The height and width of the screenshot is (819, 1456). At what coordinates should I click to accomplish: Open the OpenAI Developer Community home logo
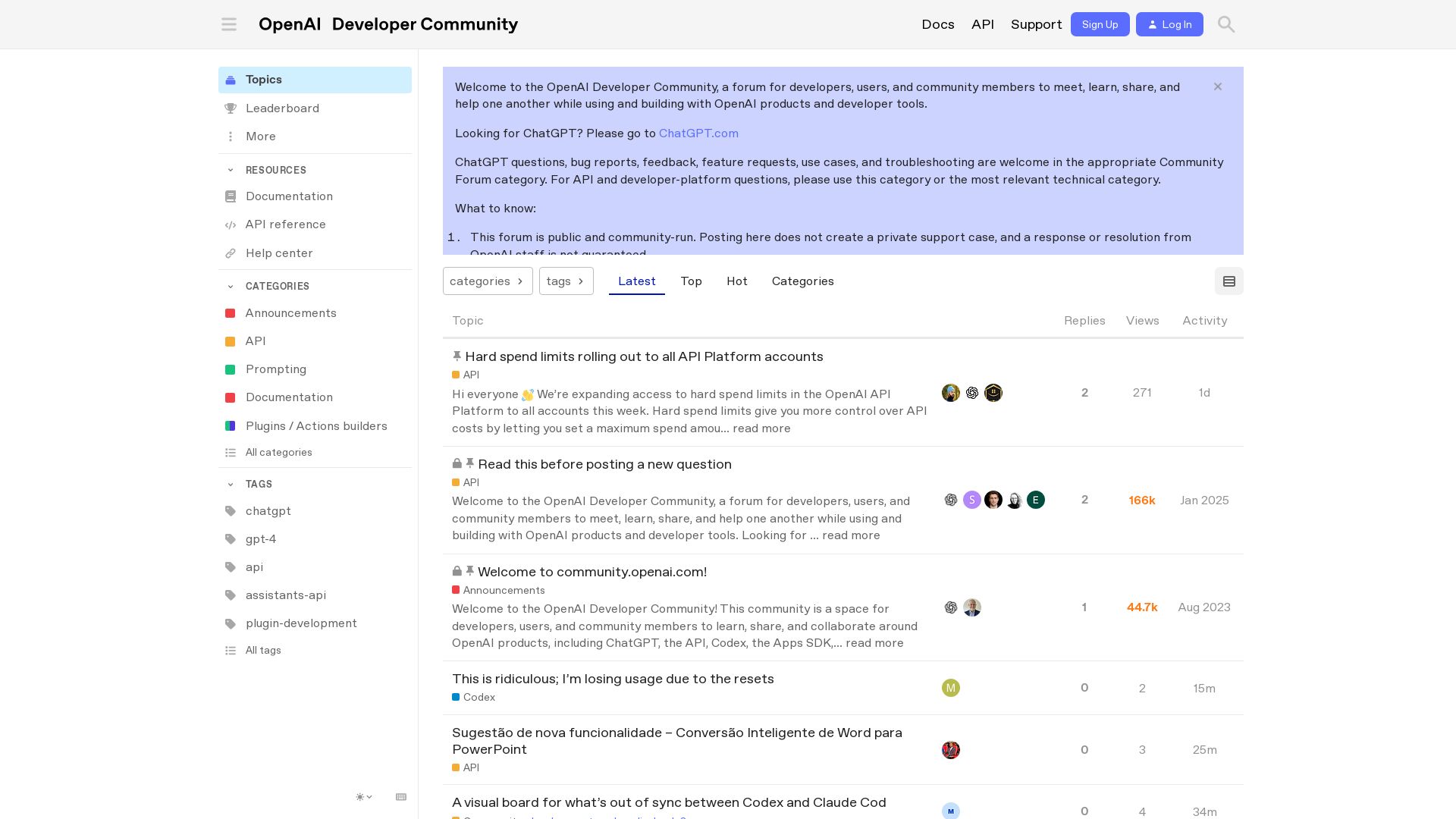[x=388, y=24]
